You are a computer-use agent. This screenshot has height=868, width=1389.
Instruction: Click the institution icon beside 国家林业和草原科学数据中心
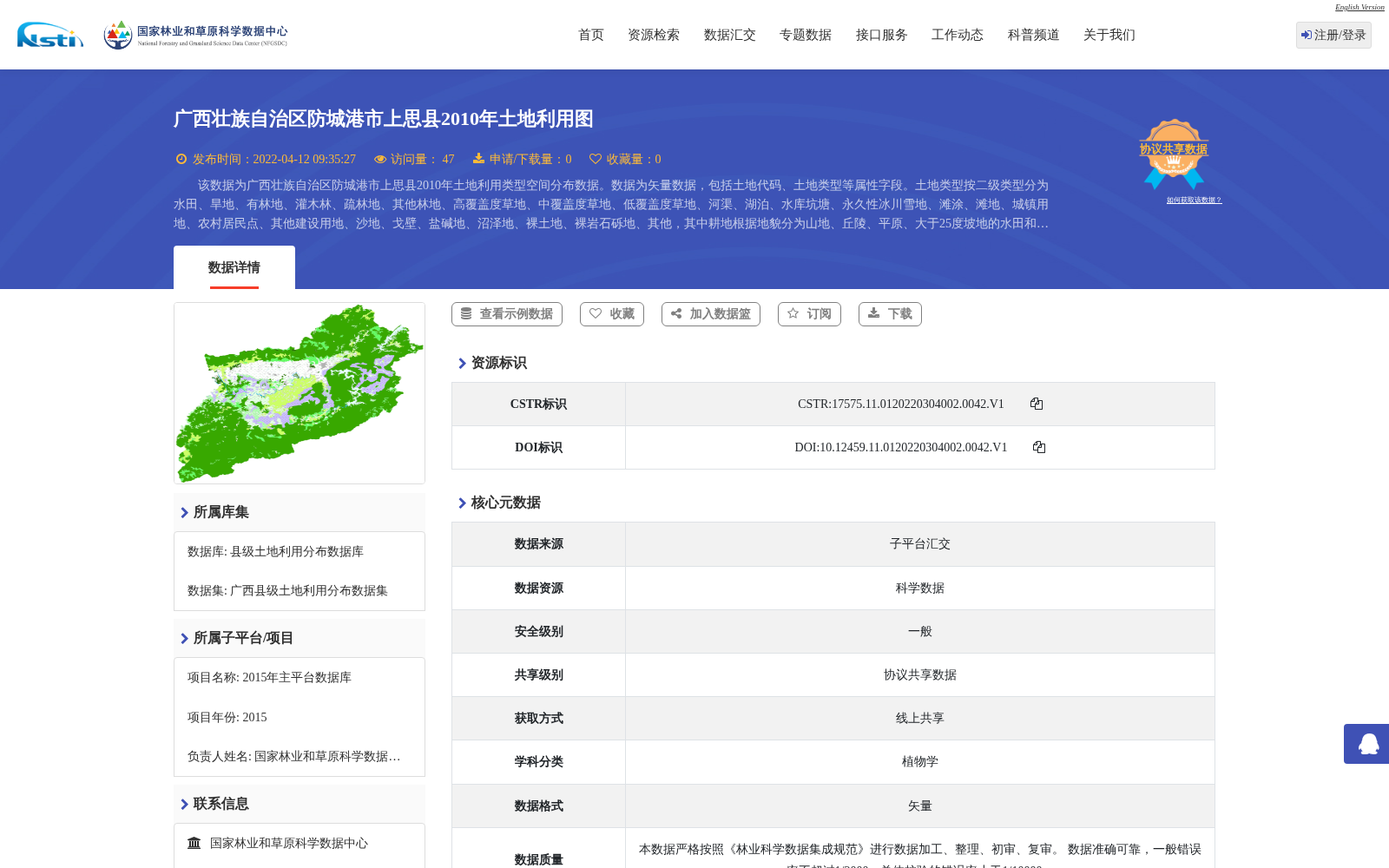pos(194,843)
